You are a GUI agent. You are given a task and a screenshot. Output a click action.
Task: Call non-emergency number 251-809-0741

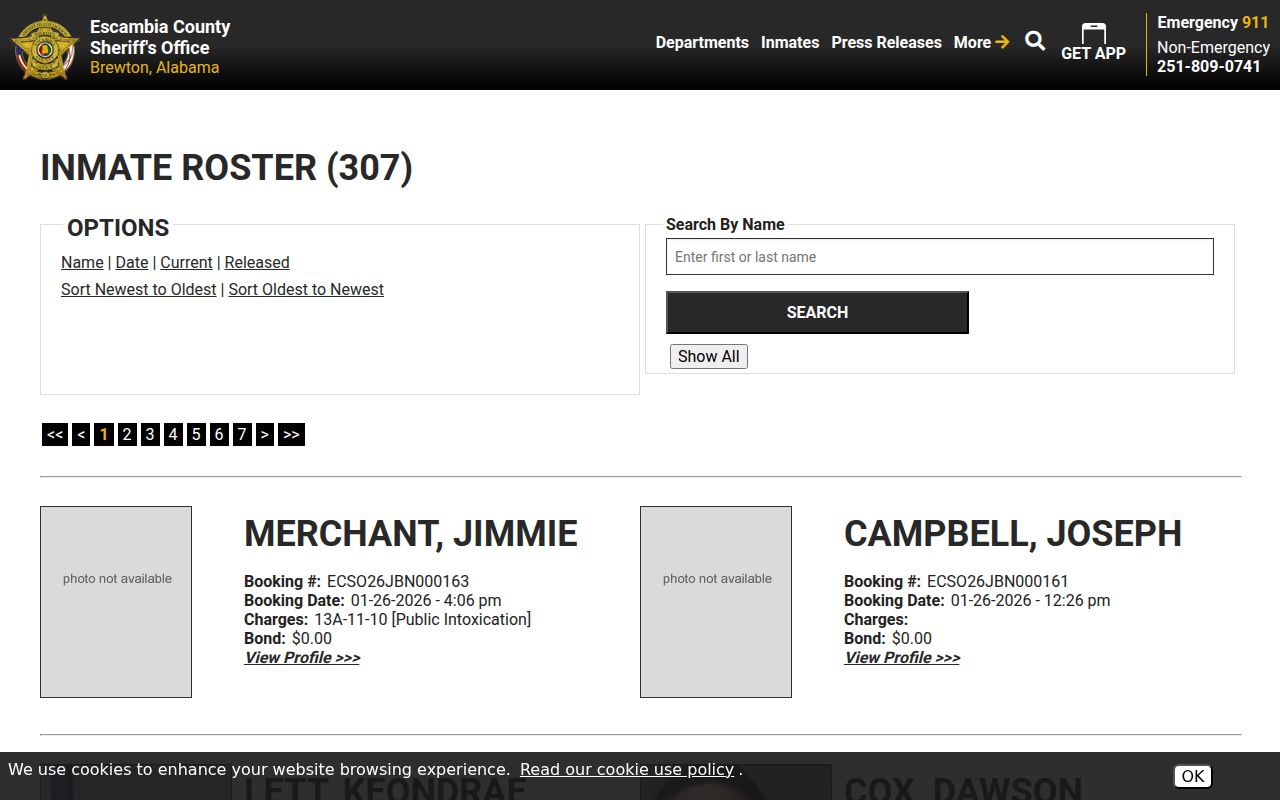pyautogui.click(x=1209, y=66)
